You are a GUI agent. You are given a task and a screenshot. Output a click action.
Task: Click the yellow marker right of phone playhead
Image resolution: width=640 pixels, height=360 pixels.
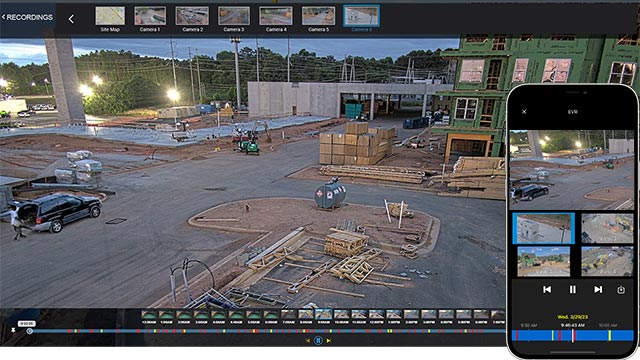pos(609,336)
